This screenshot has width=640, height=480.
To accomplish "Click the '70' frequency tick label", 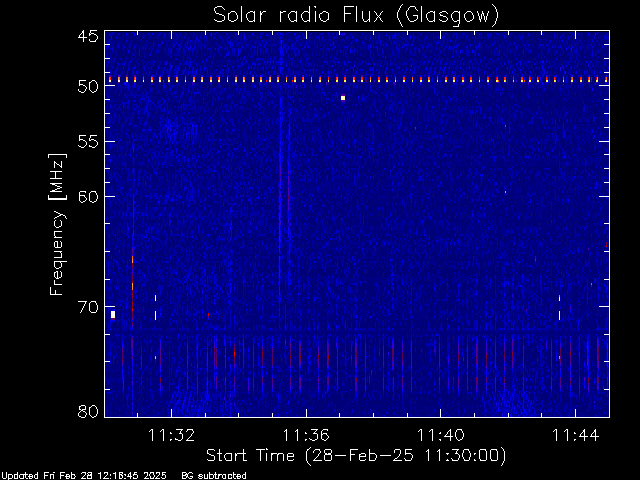I will 88,307.
